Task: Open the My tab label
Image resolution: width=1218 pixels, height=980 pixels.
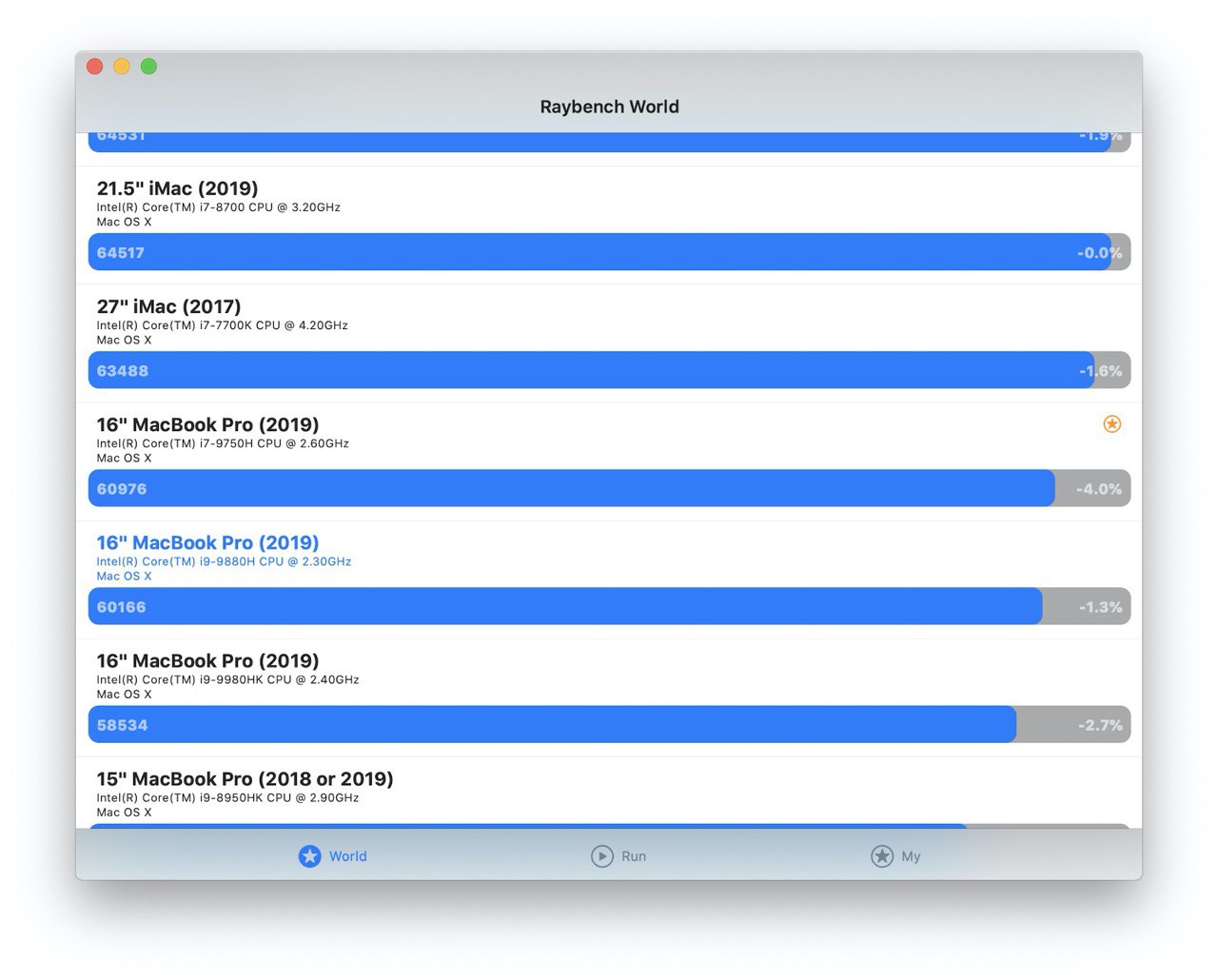Action: 911,856
